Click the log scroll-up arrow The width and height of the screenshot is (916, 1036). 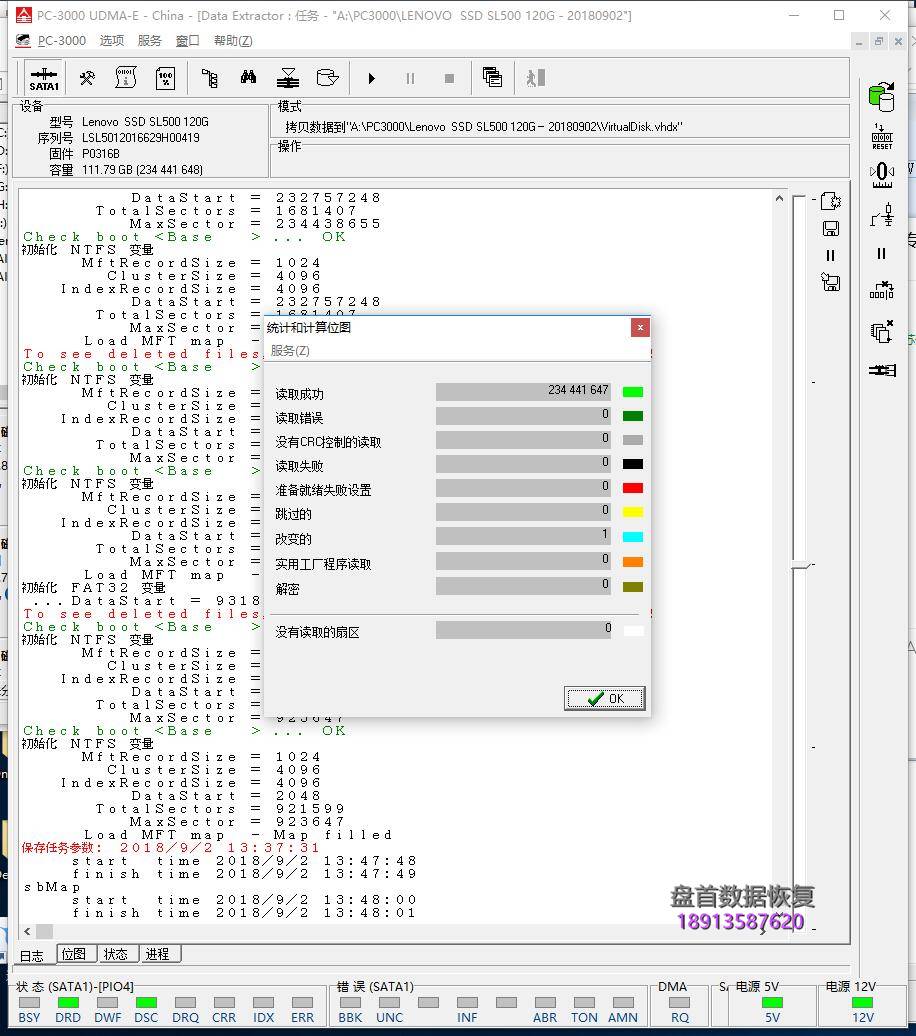click(x=779, y=199)
